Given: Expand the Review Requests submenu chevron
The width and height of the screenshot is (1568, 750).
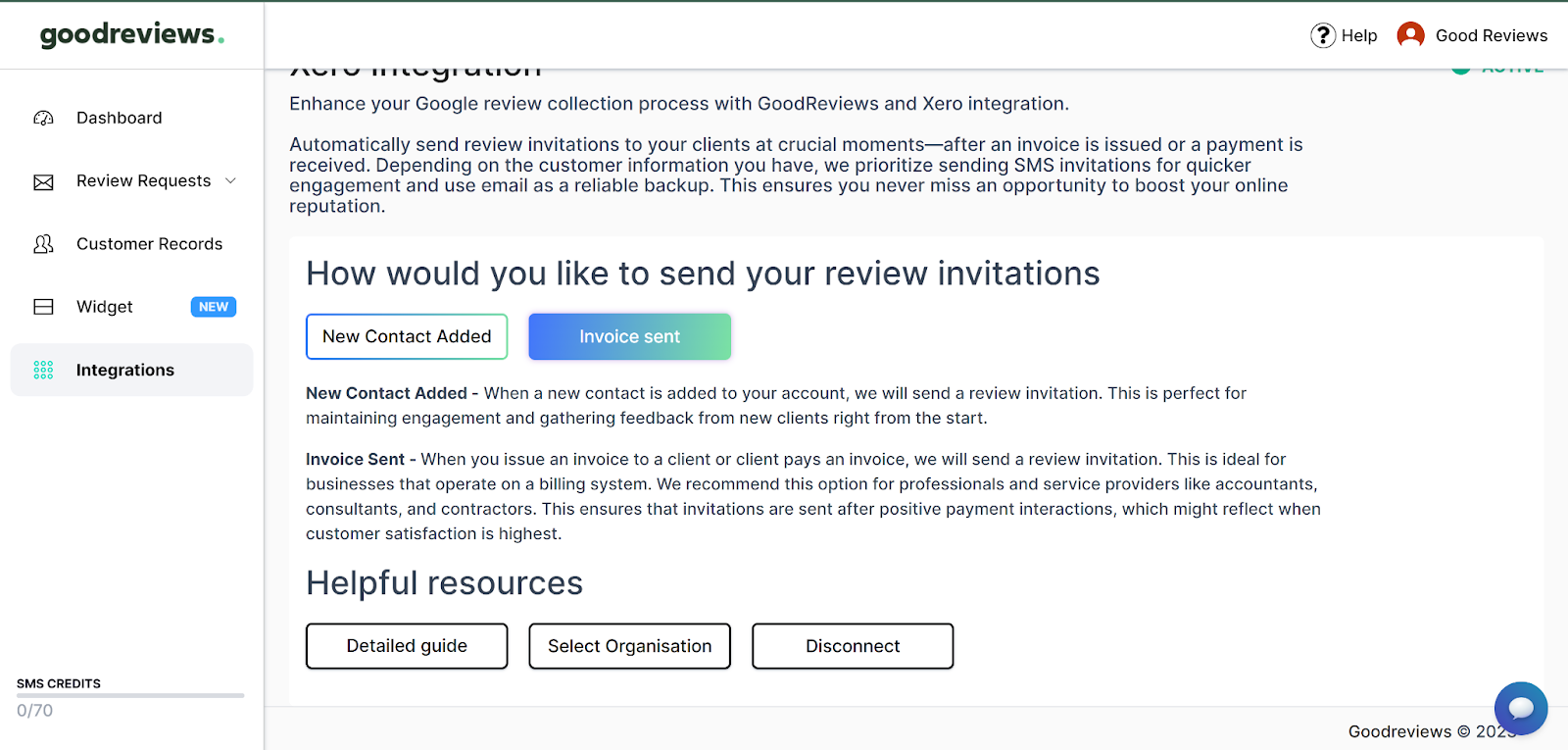Looking at the screenshot, I should (x=231, y=180).
